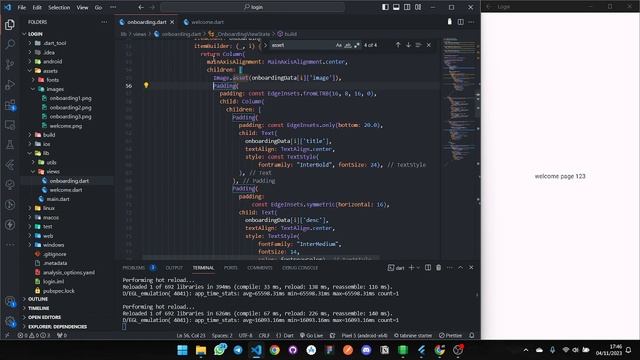Go to next find match arrow
Screen dimensions: 640x360
click(408, 45)
